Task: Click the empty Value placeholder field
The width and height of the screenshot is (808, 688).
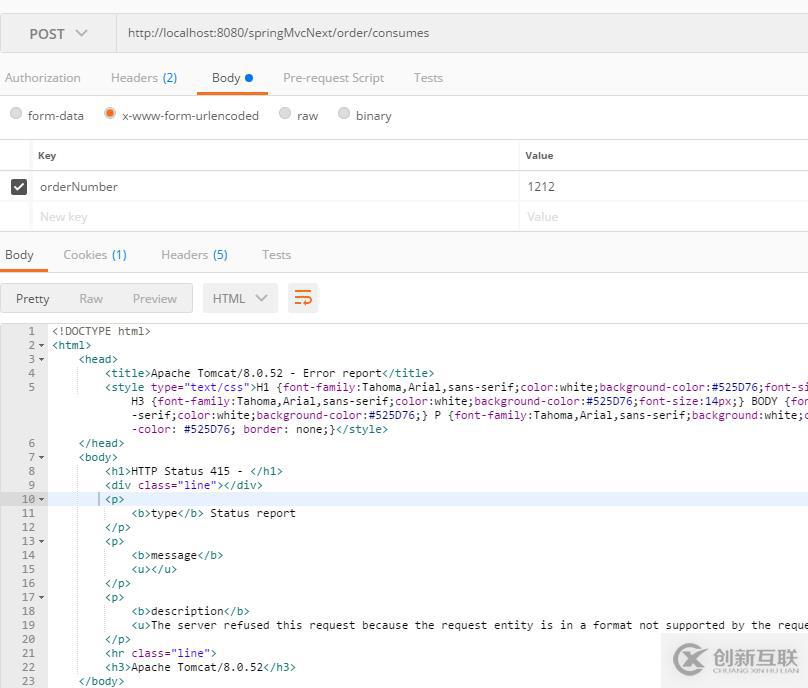Action: pyautogui.click(x=664, y=216)
